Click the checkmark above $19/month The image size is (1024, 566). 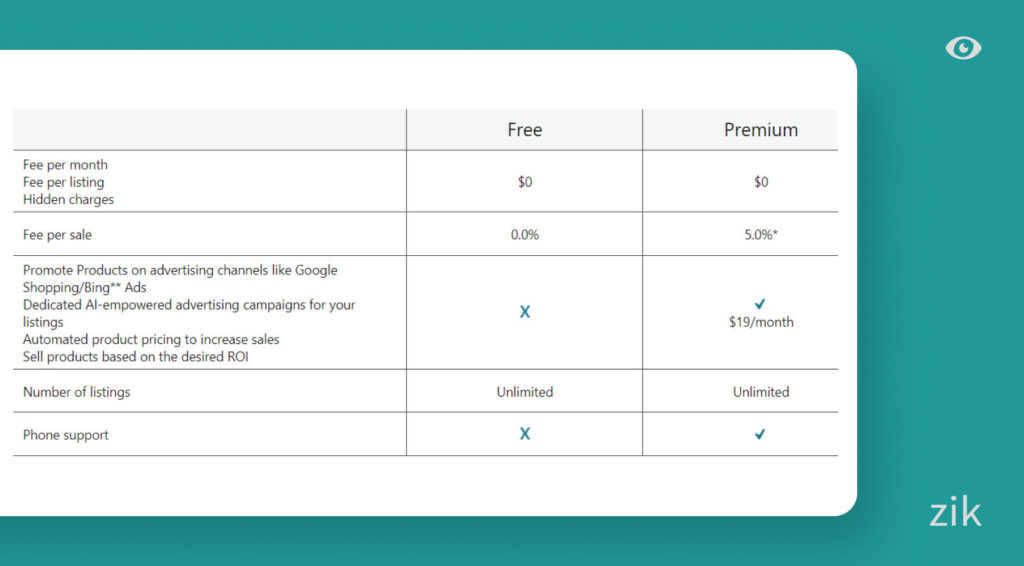[760, 303]
